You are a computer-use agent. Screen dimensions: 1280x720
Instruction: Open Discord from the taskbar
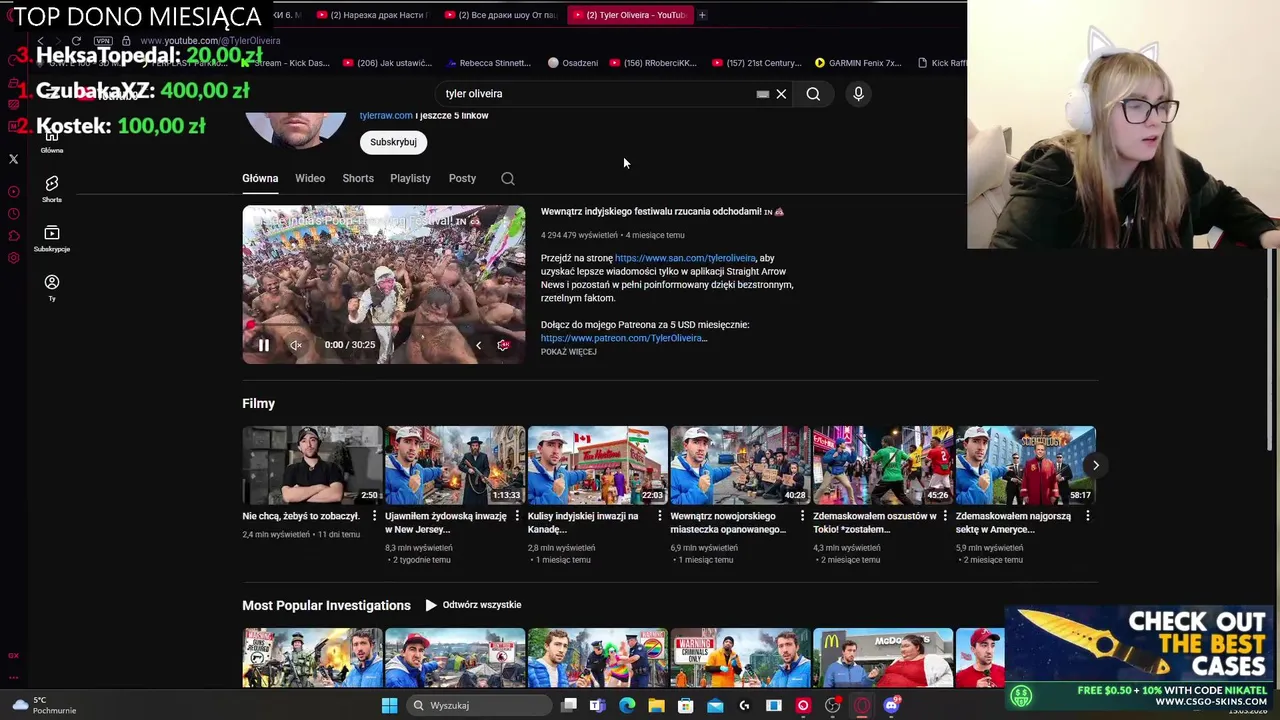[891, 706]
